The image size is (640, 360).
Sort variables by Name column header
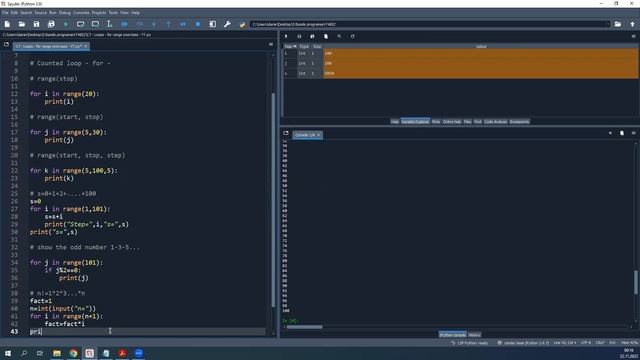click(x=290, y=47)
